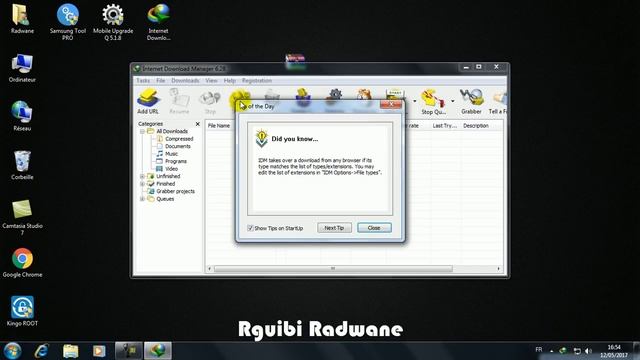640x360 pixels.
Task: Click the Grabber toolbar icon
Action: [471, 101]
